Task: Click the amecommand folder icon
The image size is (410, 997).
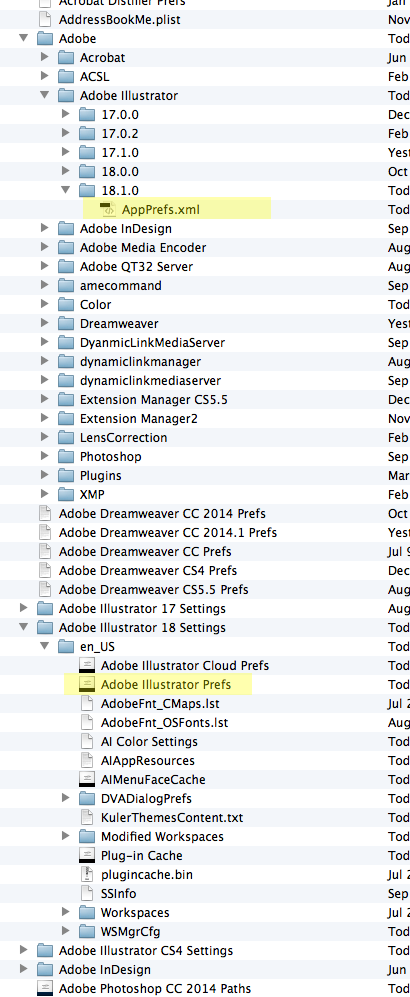Action: (x=66, y=285)
